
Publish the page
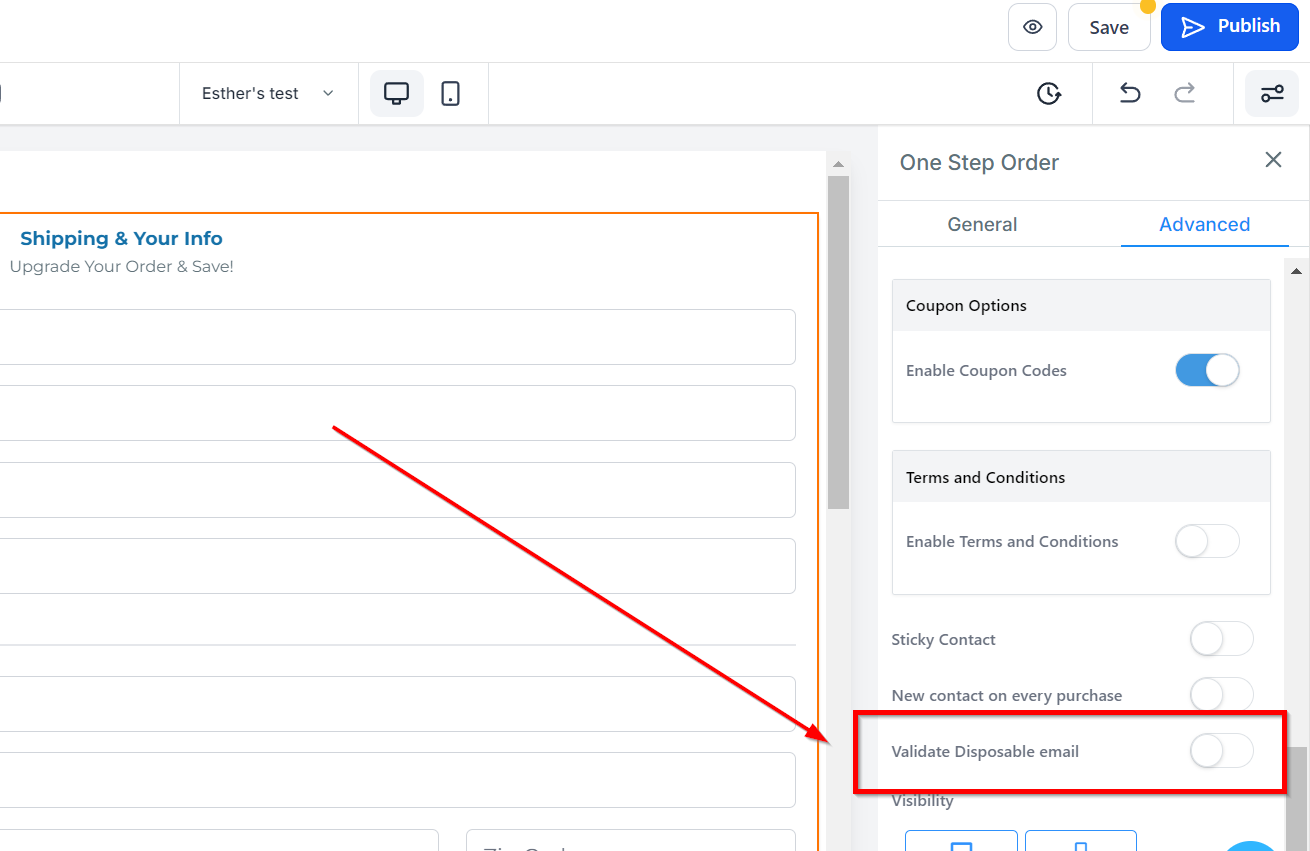point(1229,27)
